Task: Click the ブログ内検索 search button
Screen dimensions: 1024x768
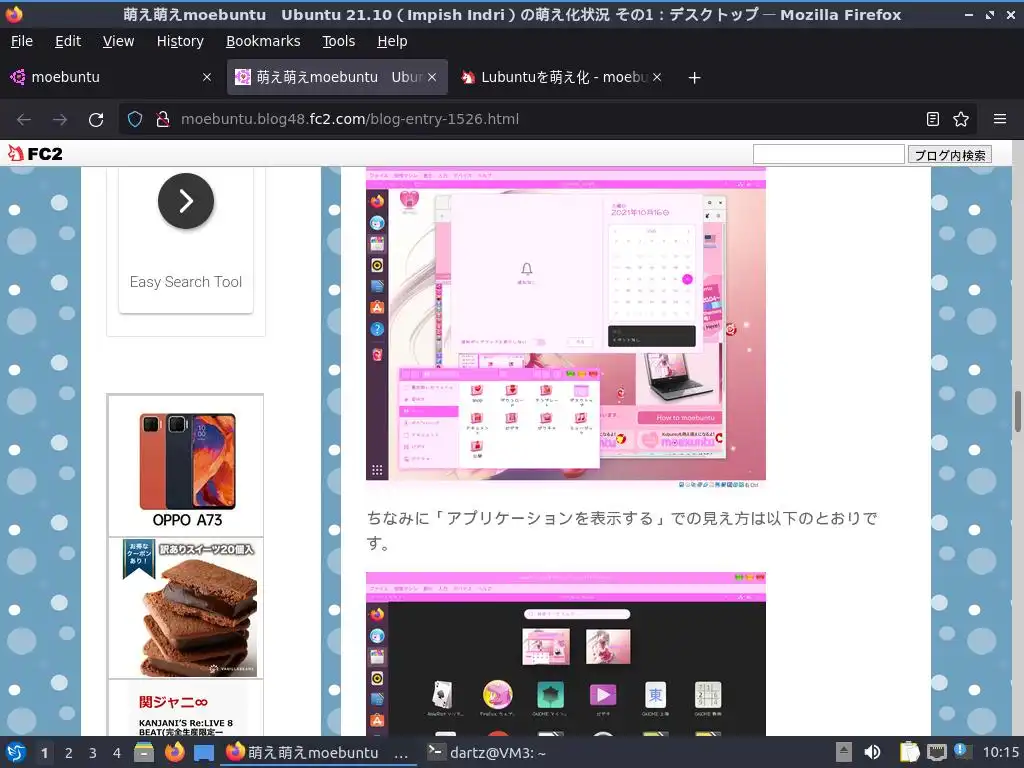Action: pyautogui.click(x=950, y=155)
